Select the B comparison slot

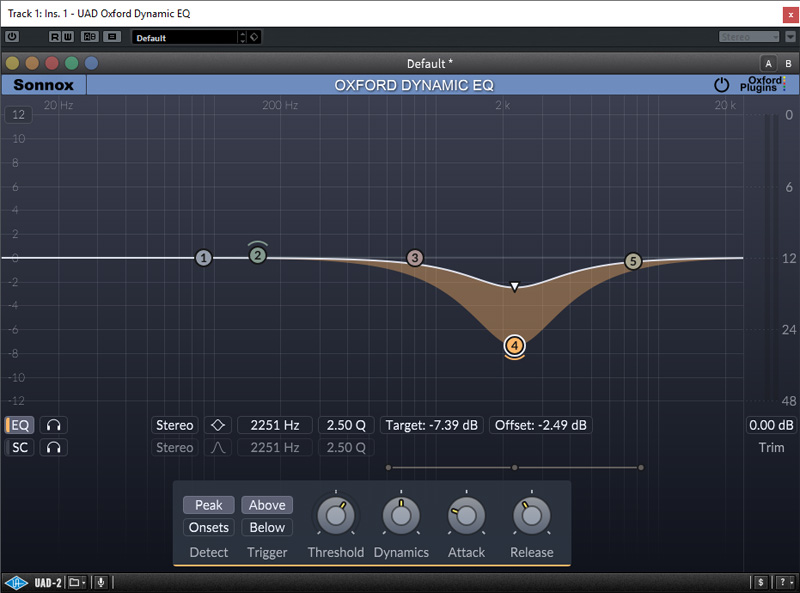tap(787, 63)
